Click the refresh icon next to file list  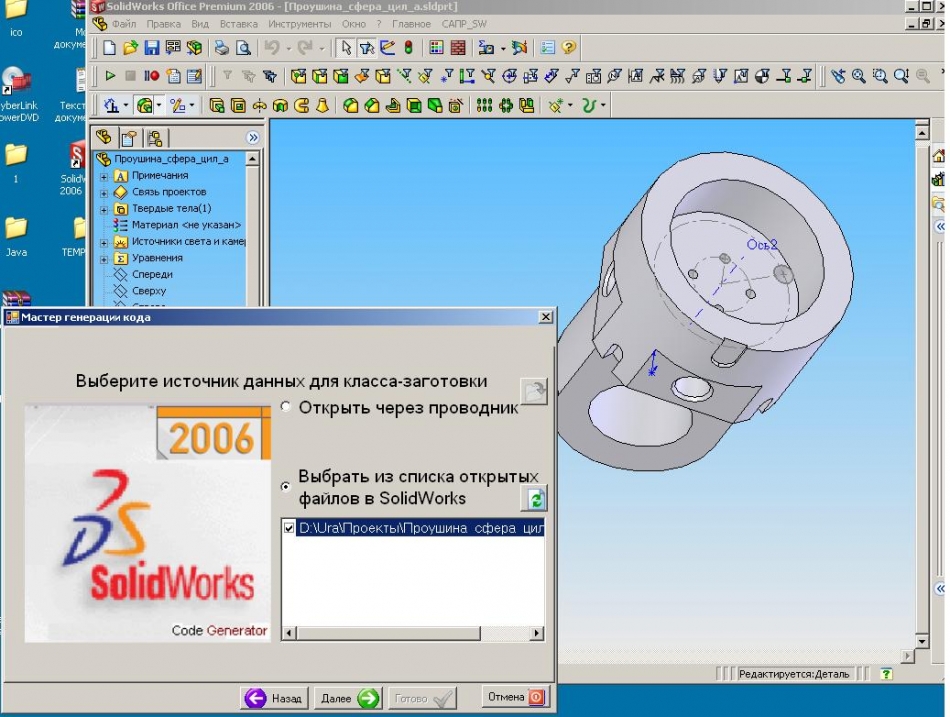click(x=536, y=499)
